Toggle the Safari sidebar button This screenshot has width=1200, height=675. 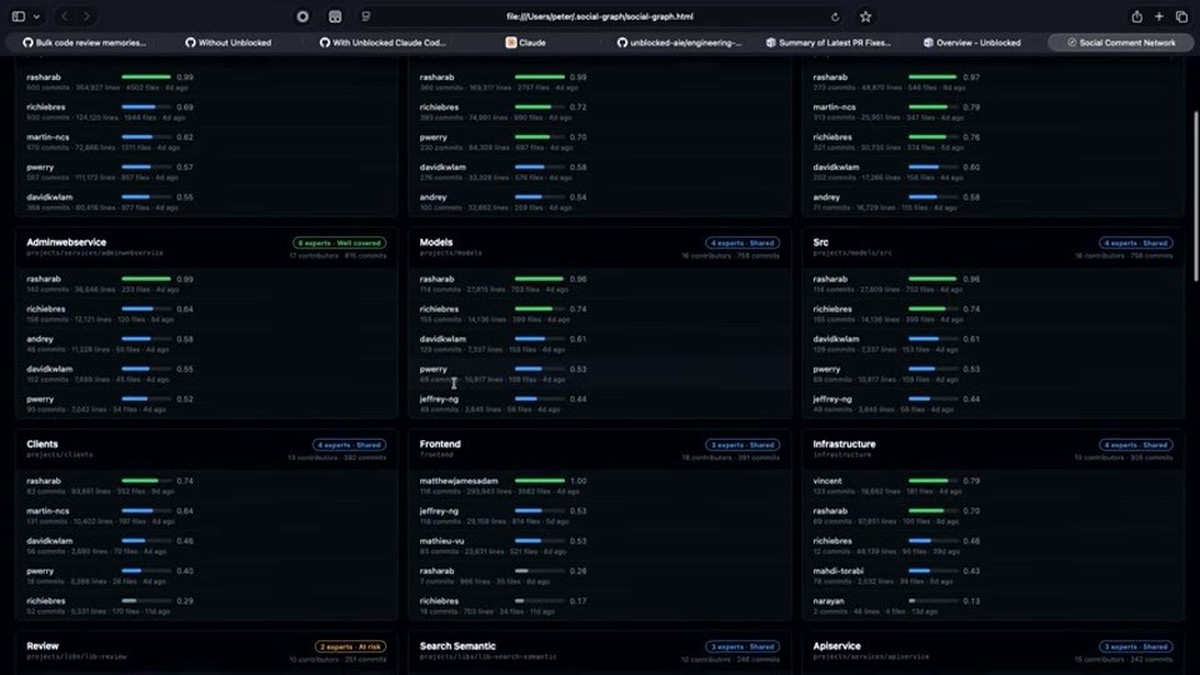(x=18, y=17)
